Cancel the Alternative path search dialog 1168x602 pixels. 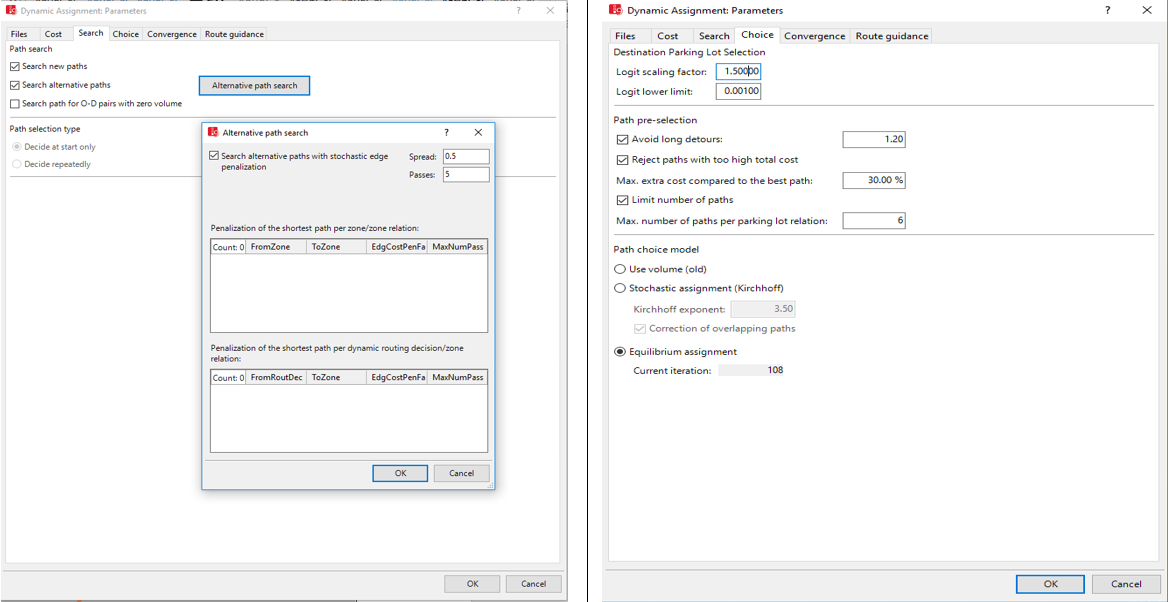point(461,473)
